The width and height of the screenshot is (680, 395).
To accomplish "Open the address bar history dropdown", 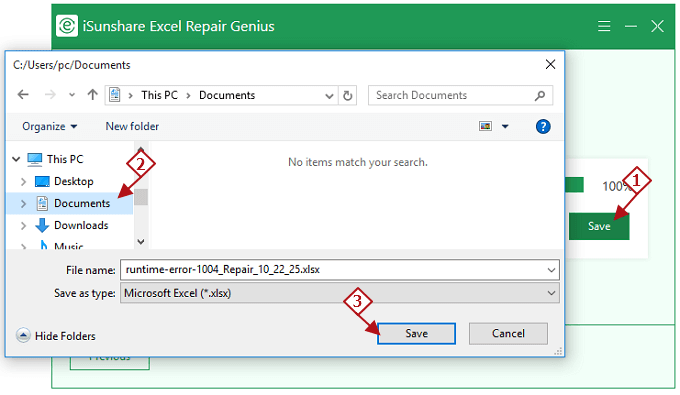I will click(329, 96).
